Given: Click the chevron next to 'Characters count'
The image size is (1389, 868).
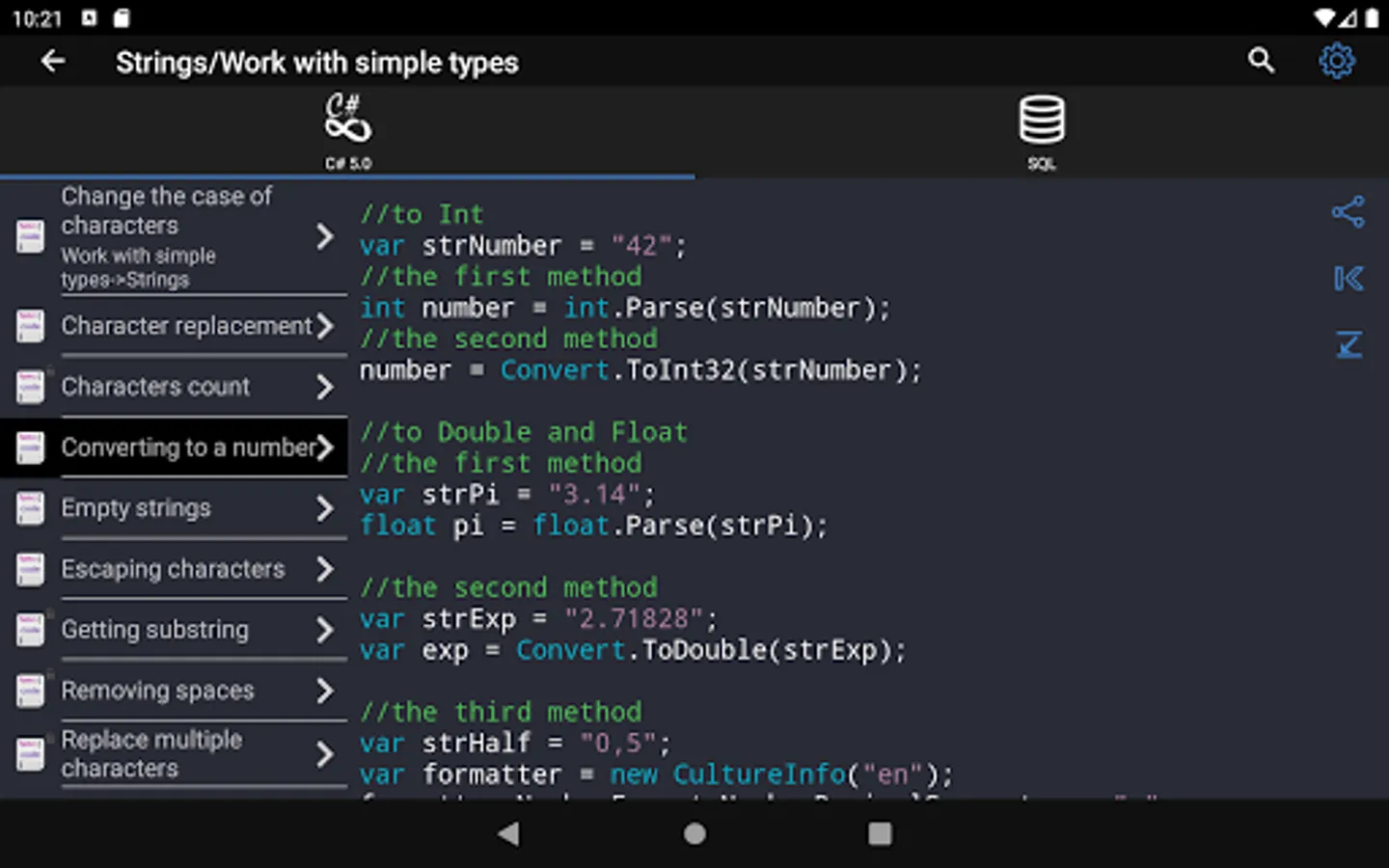Looking at the screenshot, I should [325, 387].
